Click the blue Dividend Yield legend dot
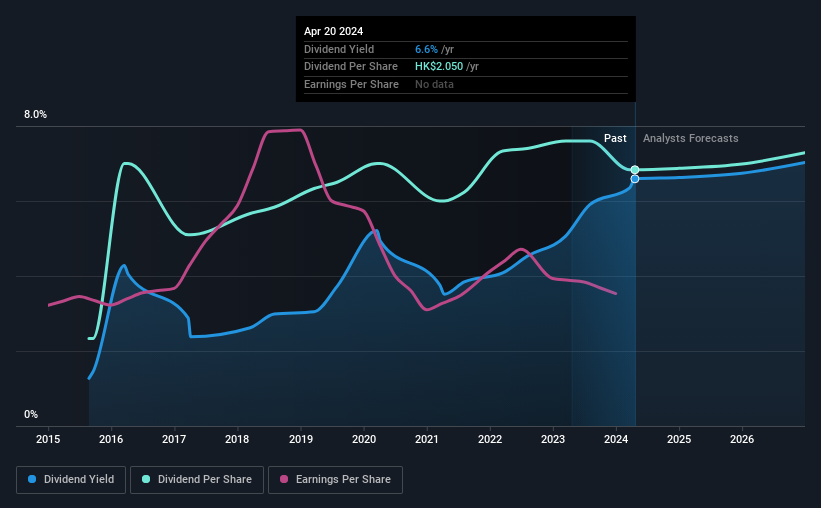The image size is (821, 508). [x=32, y=479]
